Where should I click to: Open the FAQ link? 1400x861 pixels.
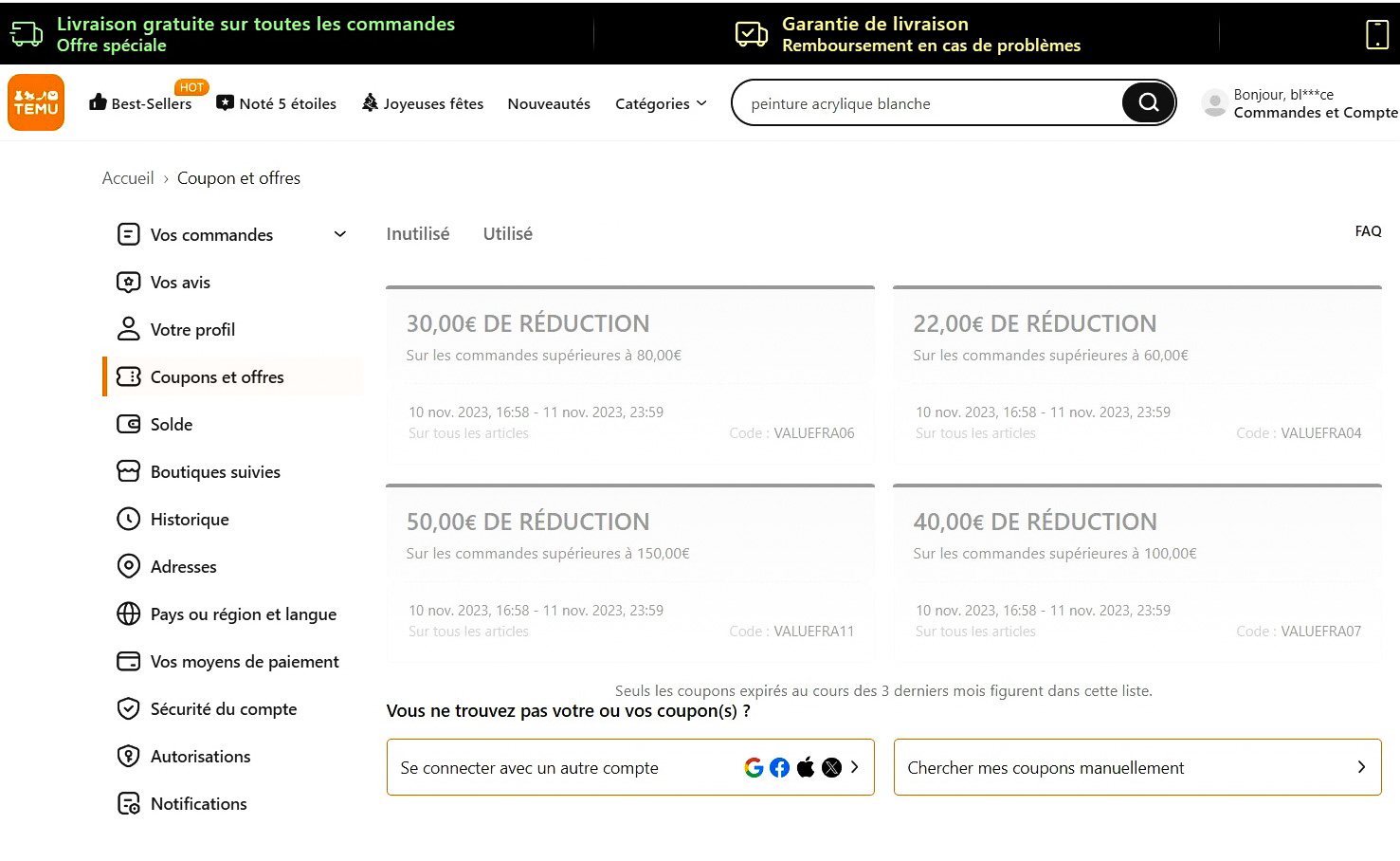(1367, 230)
